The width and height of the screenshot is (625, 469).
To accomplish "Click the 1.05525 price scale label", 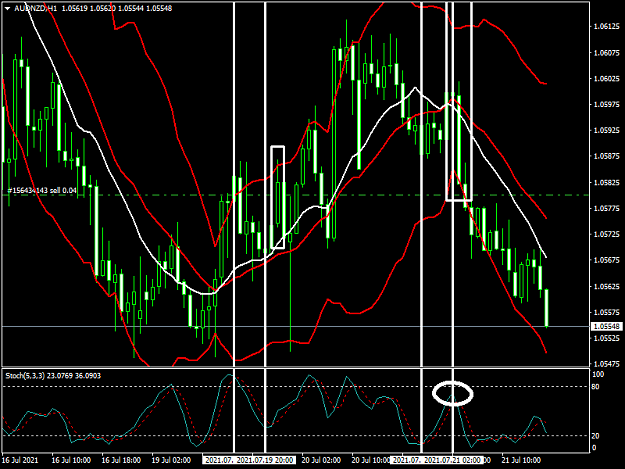I will [x=607, y=338].
